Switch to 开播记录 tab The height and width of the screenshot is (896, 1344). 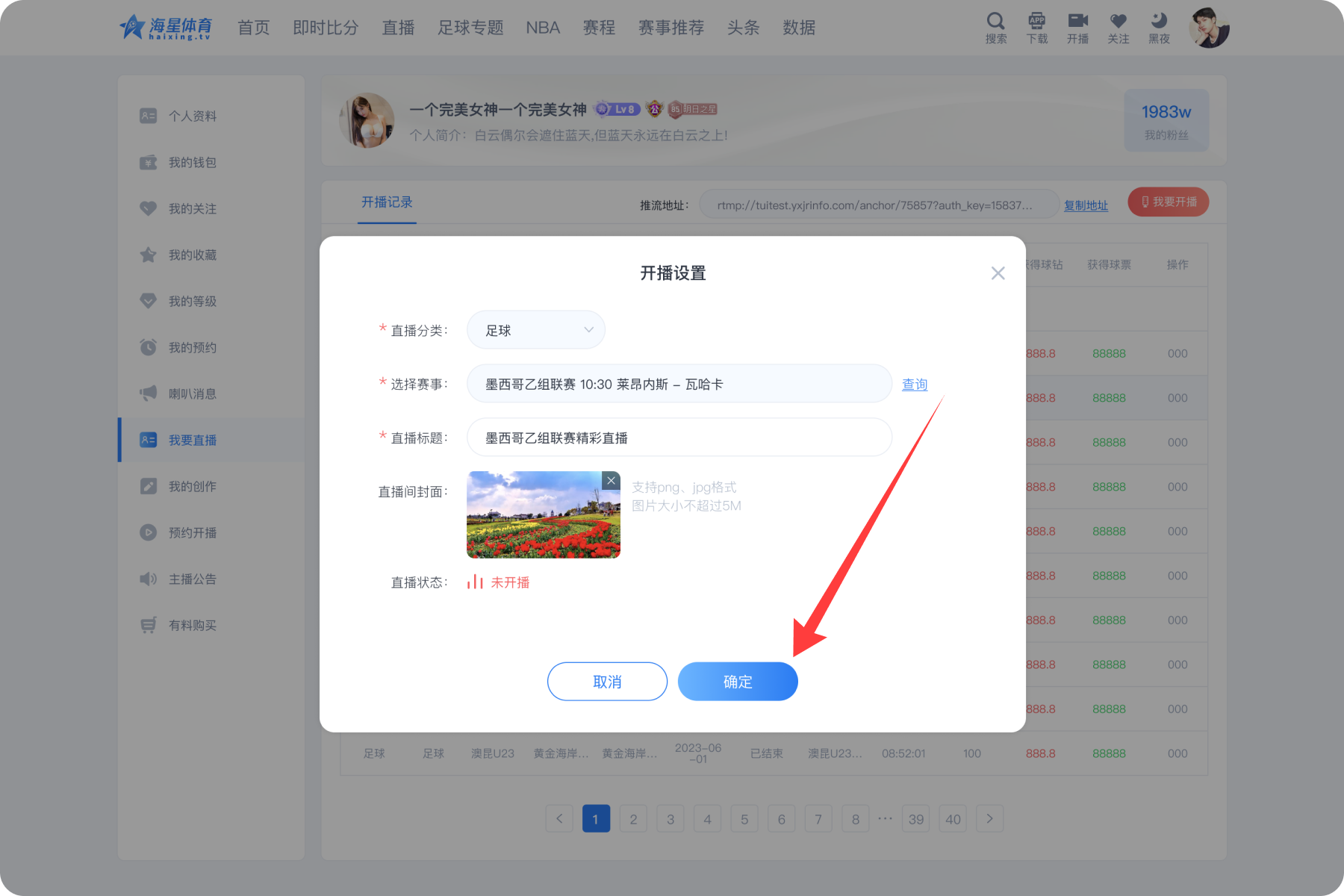click(387, 202)
